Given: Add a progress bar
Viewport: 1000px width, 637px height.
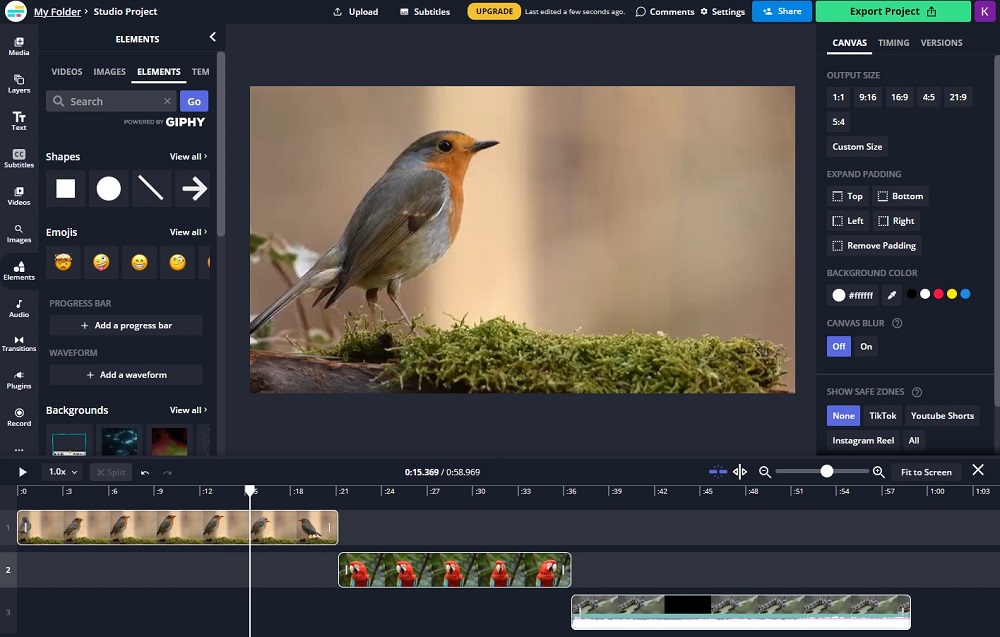Looking at the screenshot, I should pyautogui.click(x=126, y=325).
